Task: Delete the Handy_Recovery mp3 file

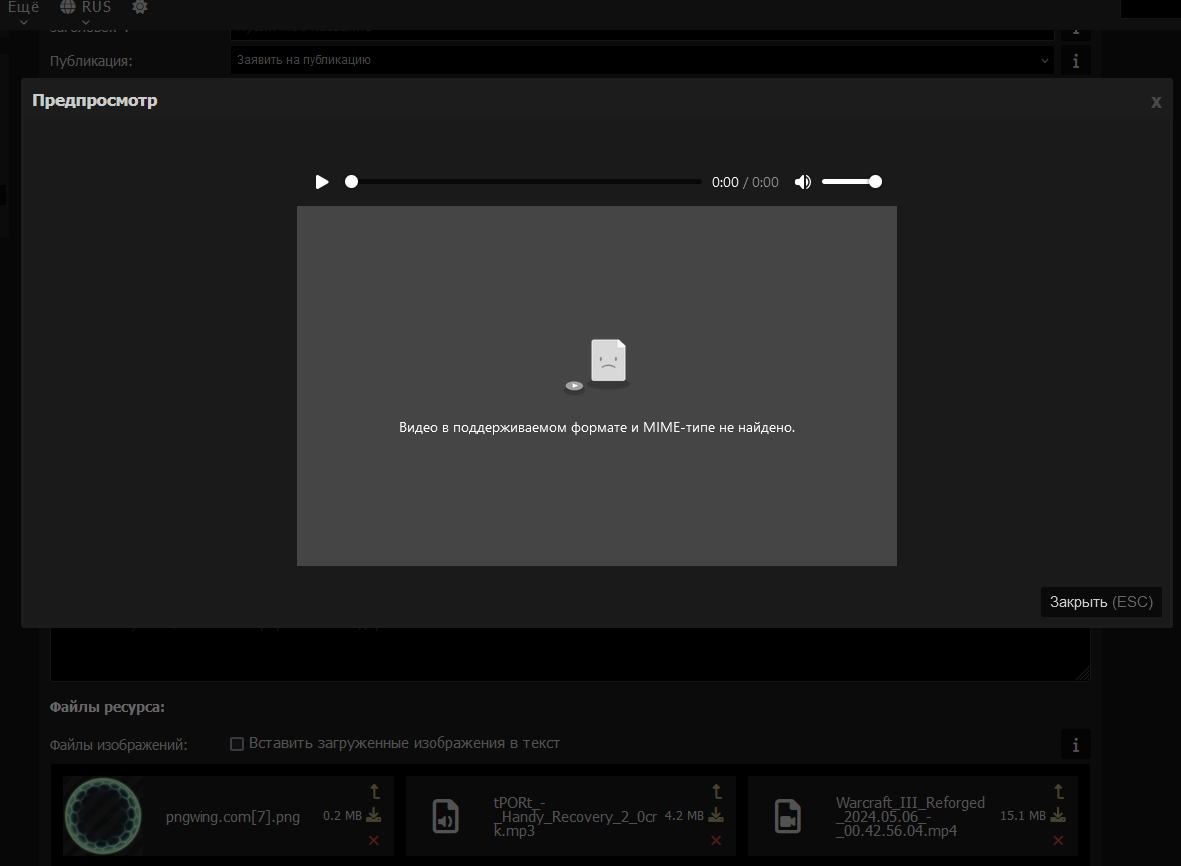Action: (716, 840)
